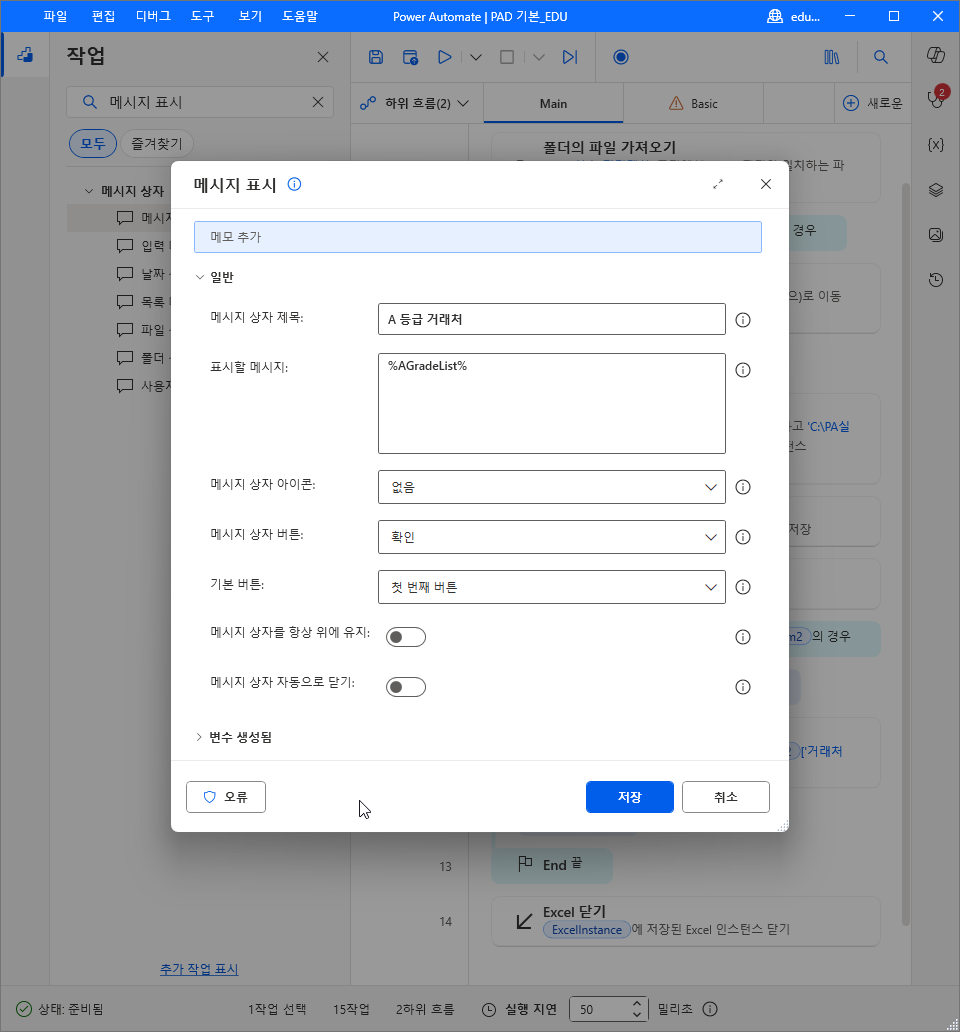Increase run delay with stepper up arrow
Screen dimensions: 960x1032
pos(636,1004)
